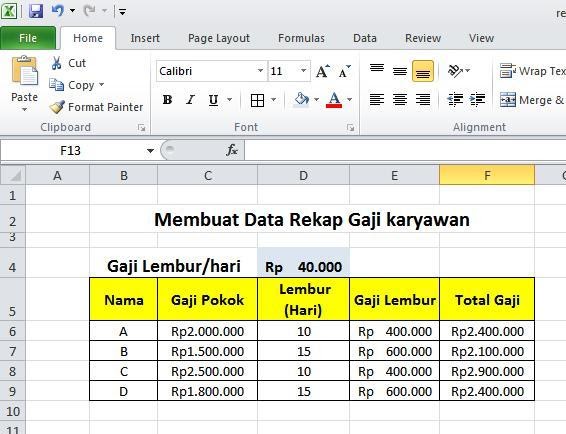Click the Borders icon
566x434 pixels.
click(x=257, y=100)
